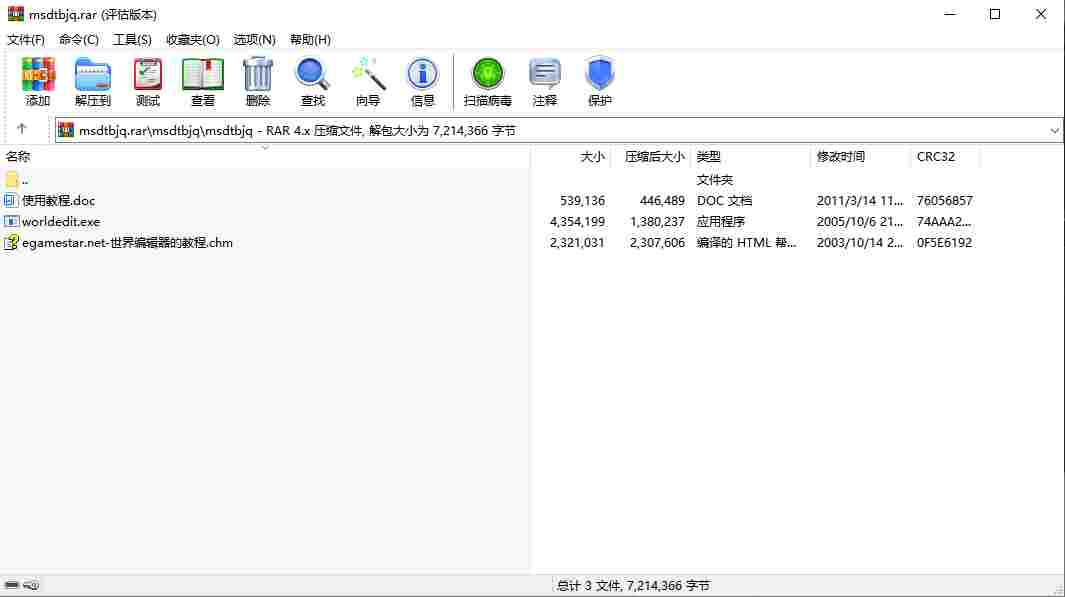Run the Test (测试) archive tool
This screenshot has width=1065, height=597.
coord(147,75)
